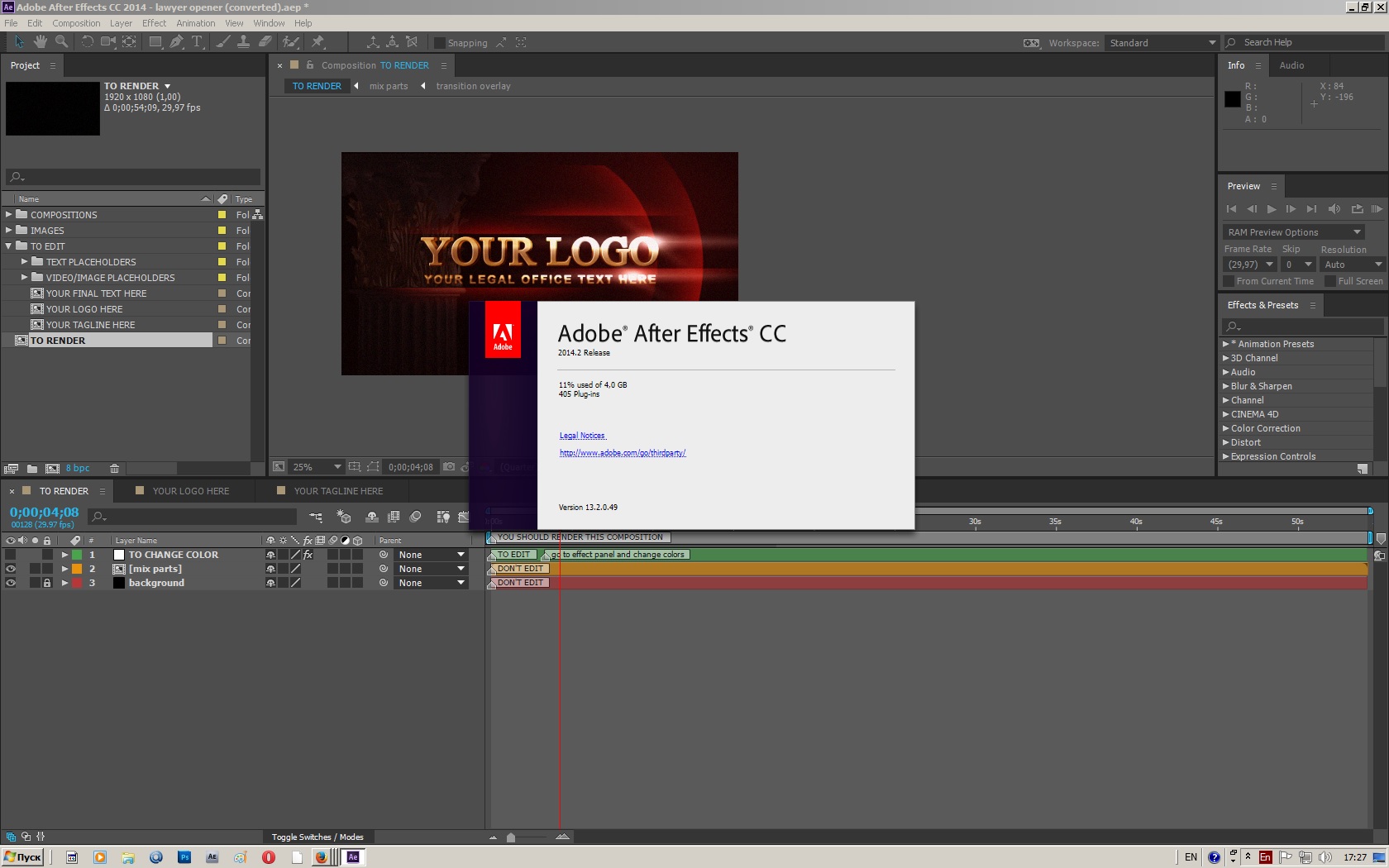Open the Workspace Standard dropdown
The width and height of the screenshot is (1389, 868).
pyautogui.click(x=1161, y=43)
